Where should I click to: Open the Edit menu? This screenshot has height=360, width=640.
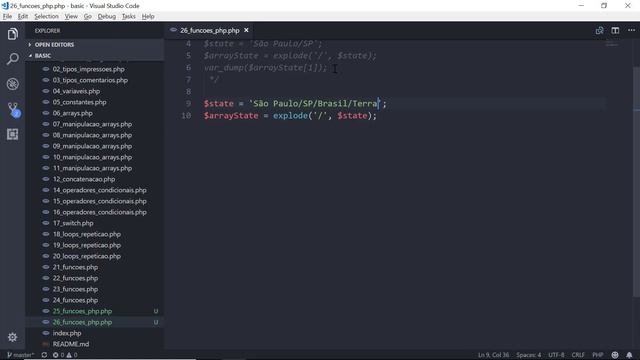[x=23, y=16]
